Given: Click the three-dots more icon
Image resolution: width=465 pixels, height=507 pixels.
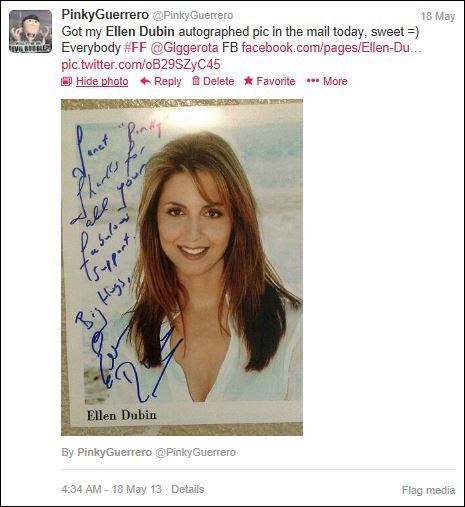Looking at the screenshot, I should 313,81.
